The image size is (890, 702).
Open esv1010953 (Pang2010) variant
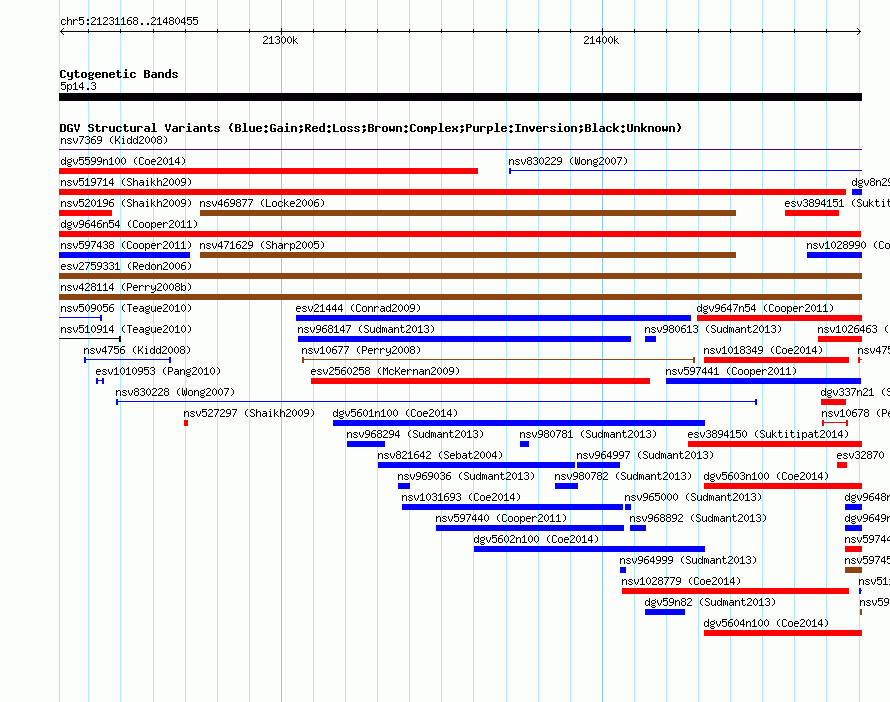[x=158, y=371]
